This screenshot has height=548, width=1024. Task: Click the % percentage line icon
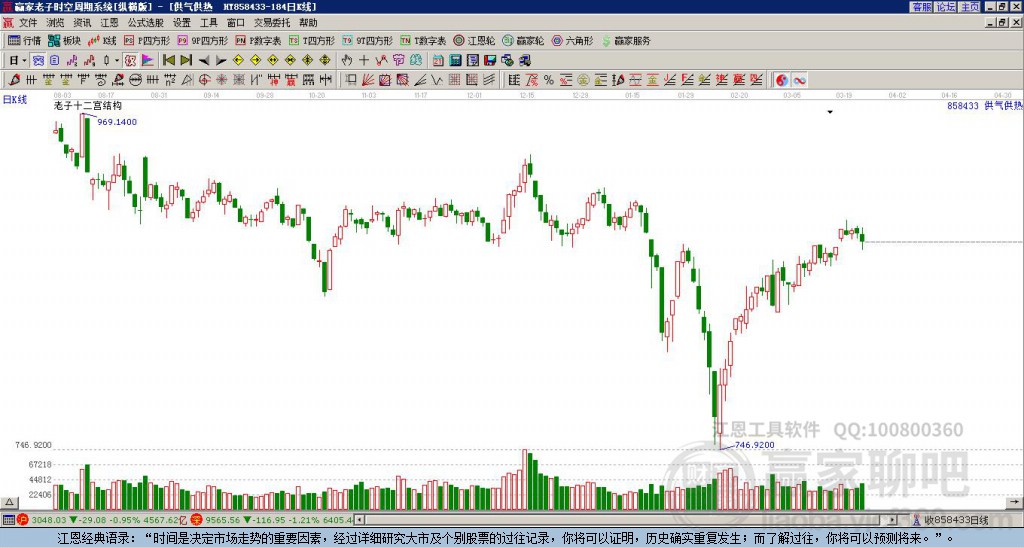click(x=549, y=80)
